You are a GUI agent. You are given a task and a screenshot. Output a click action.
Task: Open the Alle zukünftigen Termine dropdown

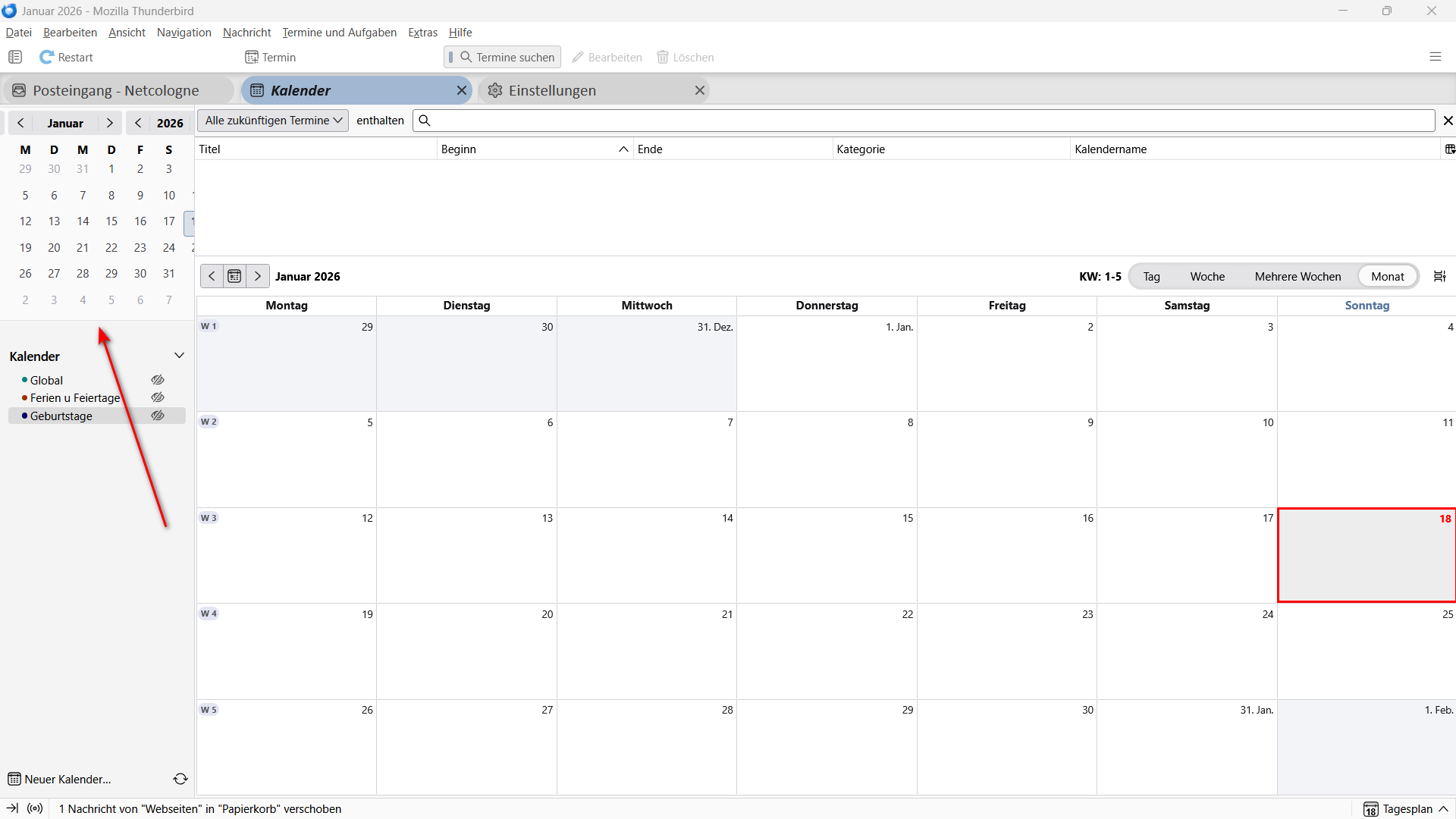273,121
